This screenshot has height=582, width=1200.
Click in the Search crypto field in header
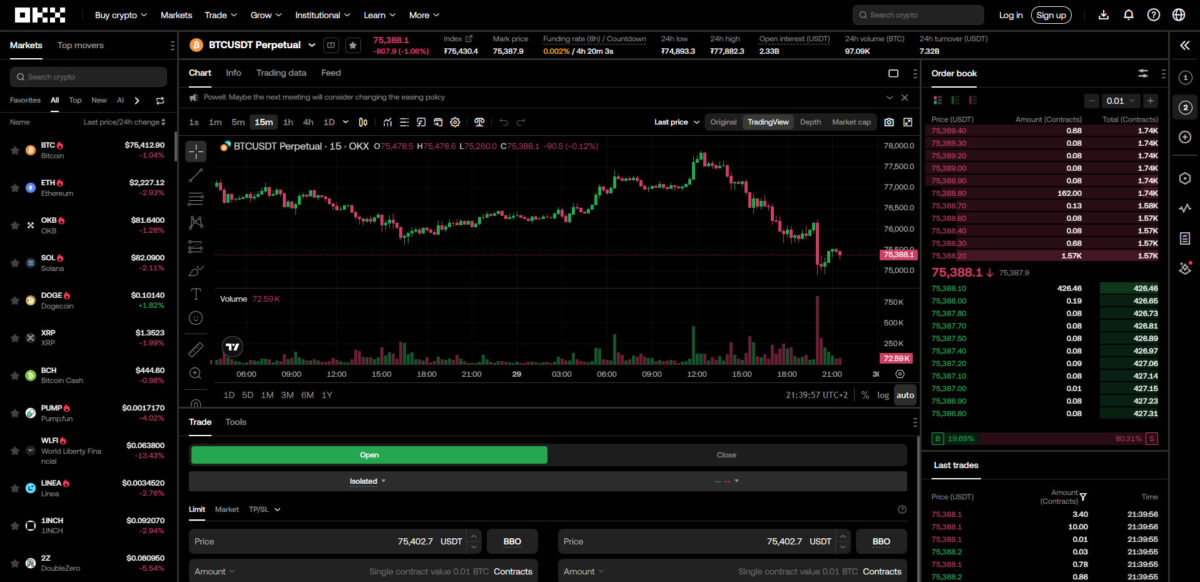click(x=918, y=15)
